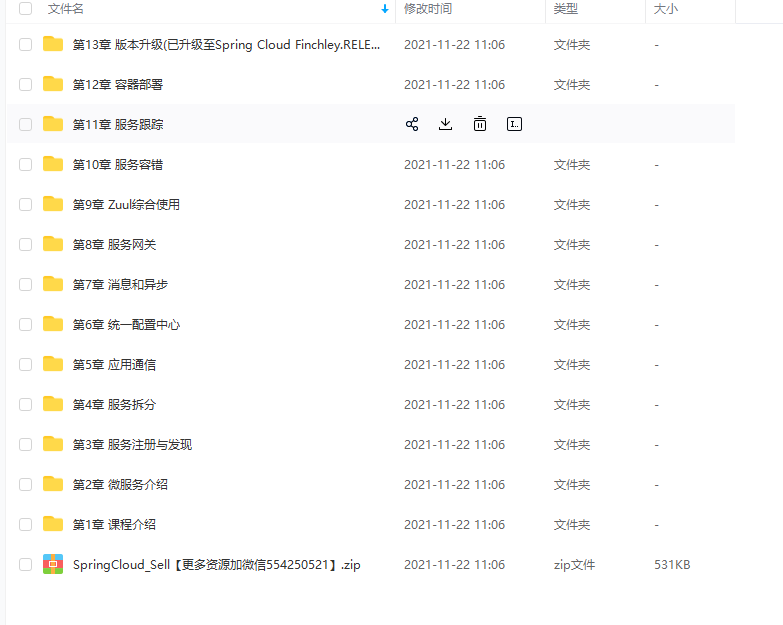Rename 第11章 服务跟踪 via rename icon

[x=514, y=124]
